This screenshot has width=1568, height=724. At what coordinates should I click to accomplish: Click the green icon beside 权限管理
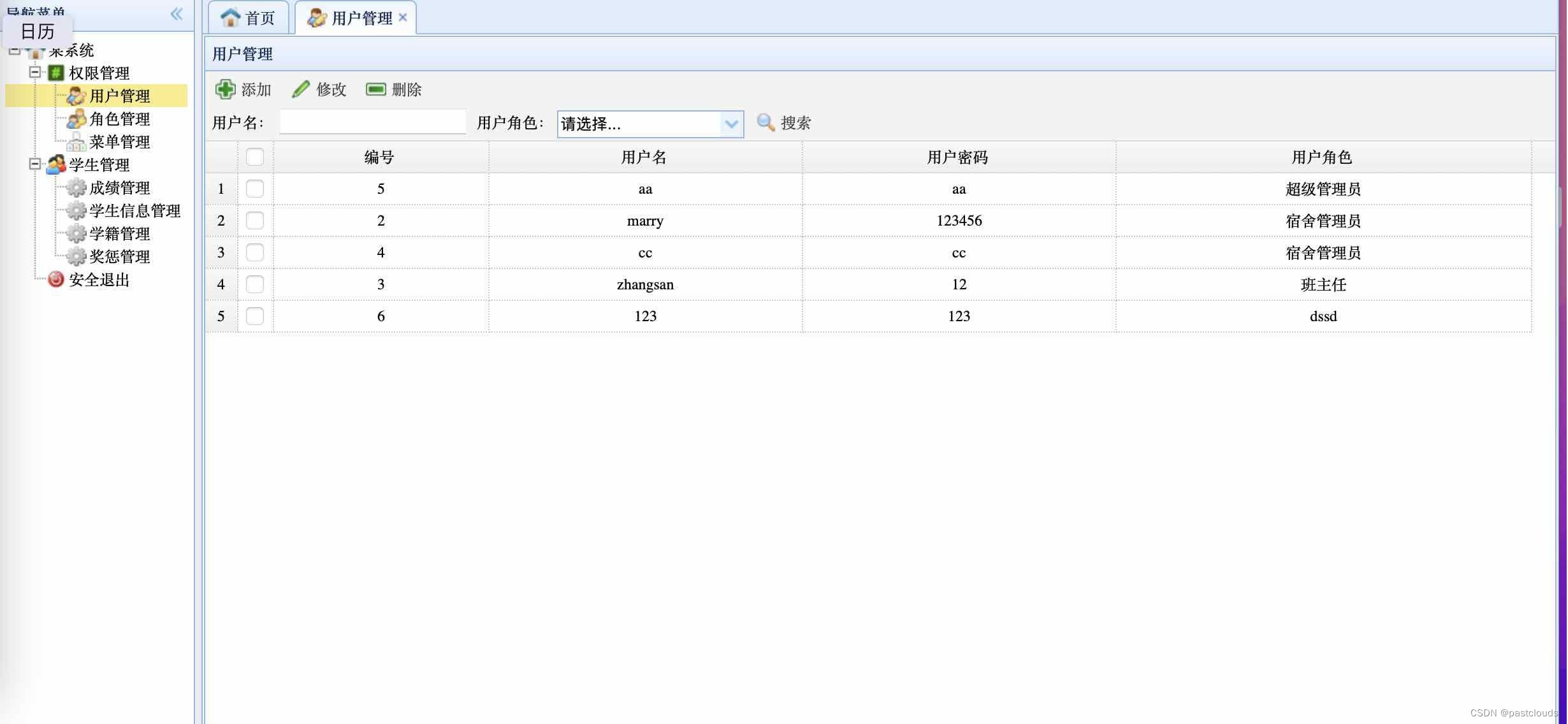coord(55,73)
